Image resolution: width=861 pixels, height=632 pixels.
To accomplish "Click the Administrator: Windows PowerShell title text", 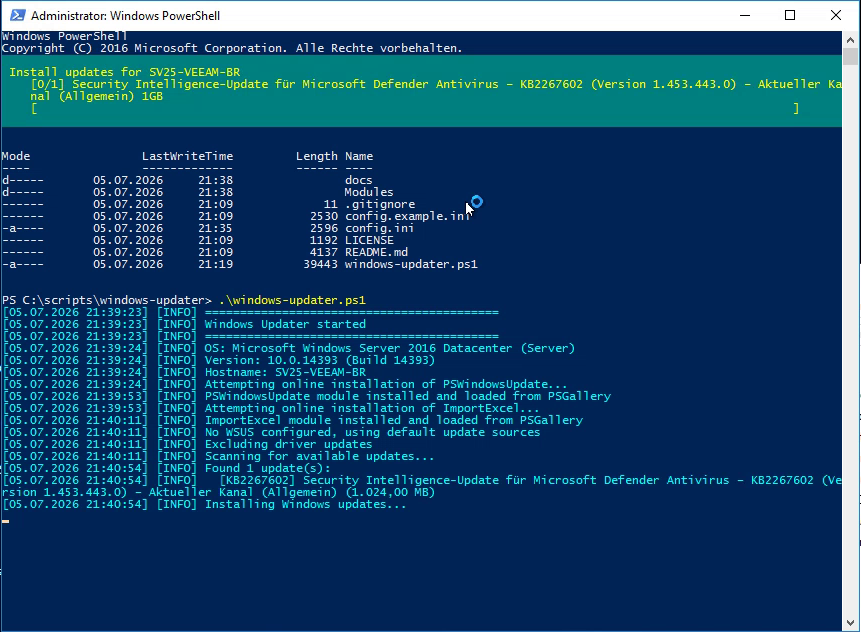I will [x=125, y=15].
